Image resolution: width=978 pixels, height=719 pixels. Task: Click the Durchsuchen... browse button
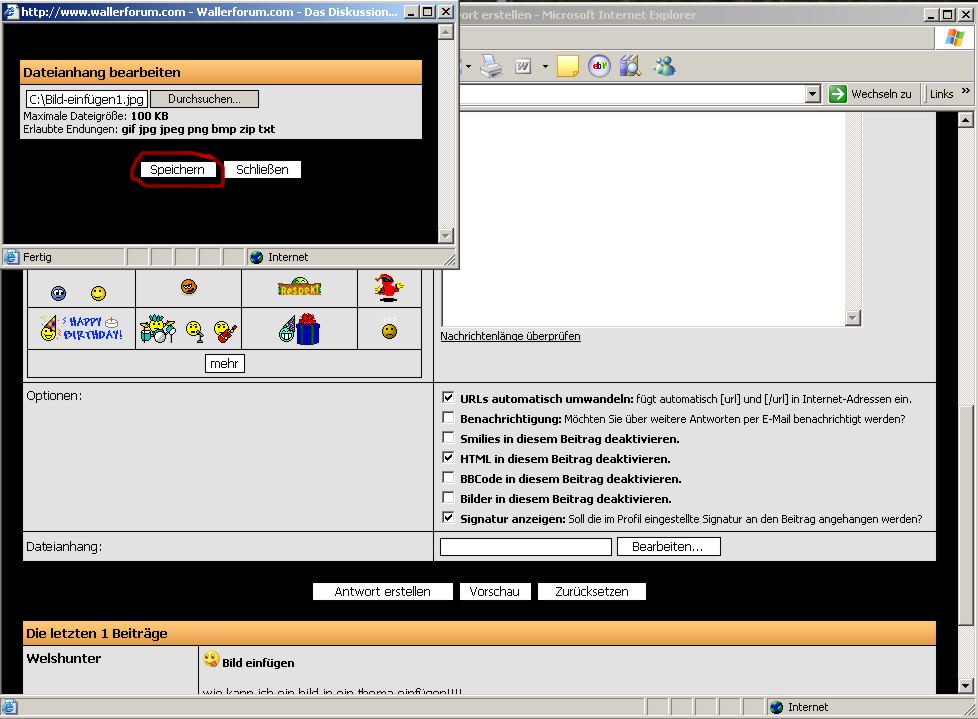[204, 99]
